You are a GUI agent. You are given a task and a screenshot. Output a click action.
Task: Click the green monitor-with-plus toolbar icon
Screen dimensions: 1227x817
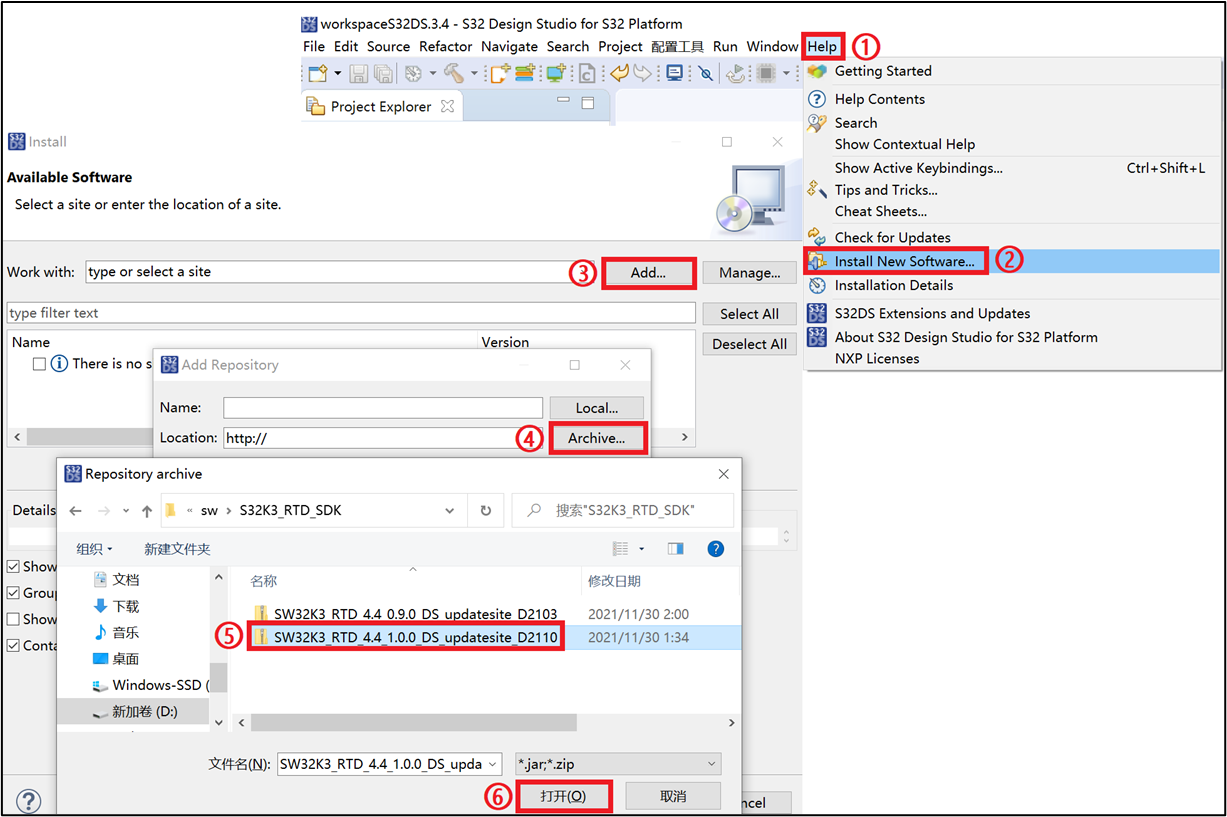click(x=556, y=73)
